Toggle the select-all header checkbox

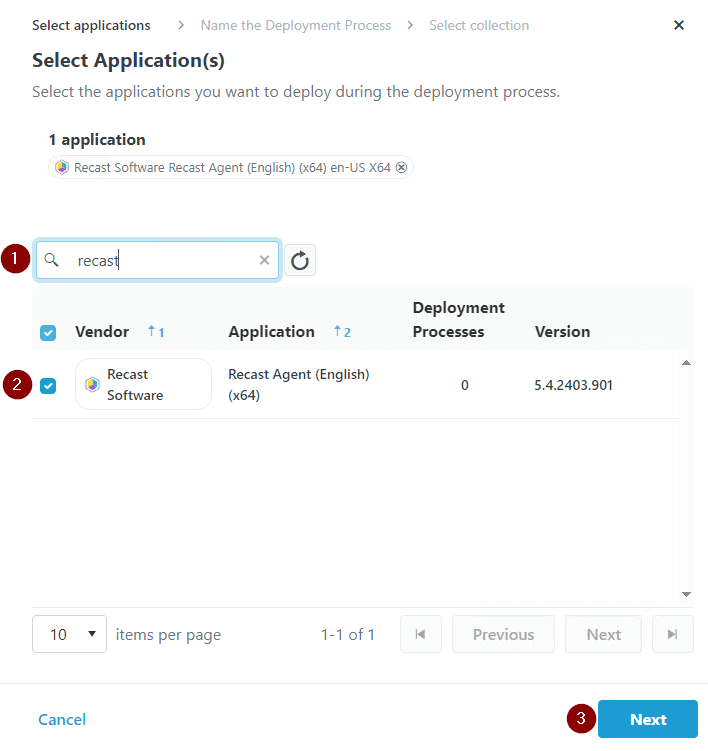(x=48, y=332)
